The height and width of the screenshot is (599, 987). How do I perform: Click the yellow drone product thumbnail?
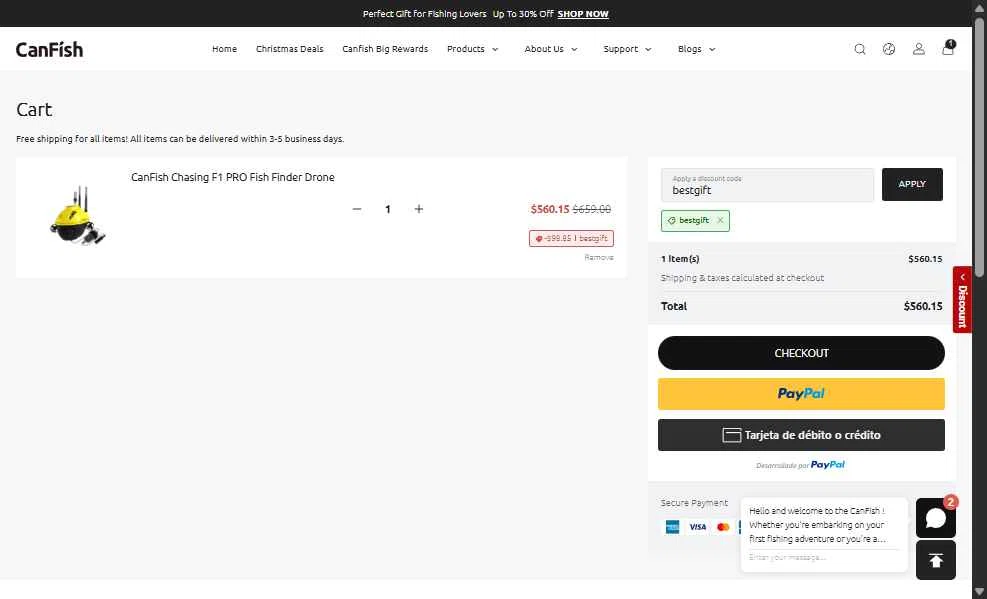[77, 216]
